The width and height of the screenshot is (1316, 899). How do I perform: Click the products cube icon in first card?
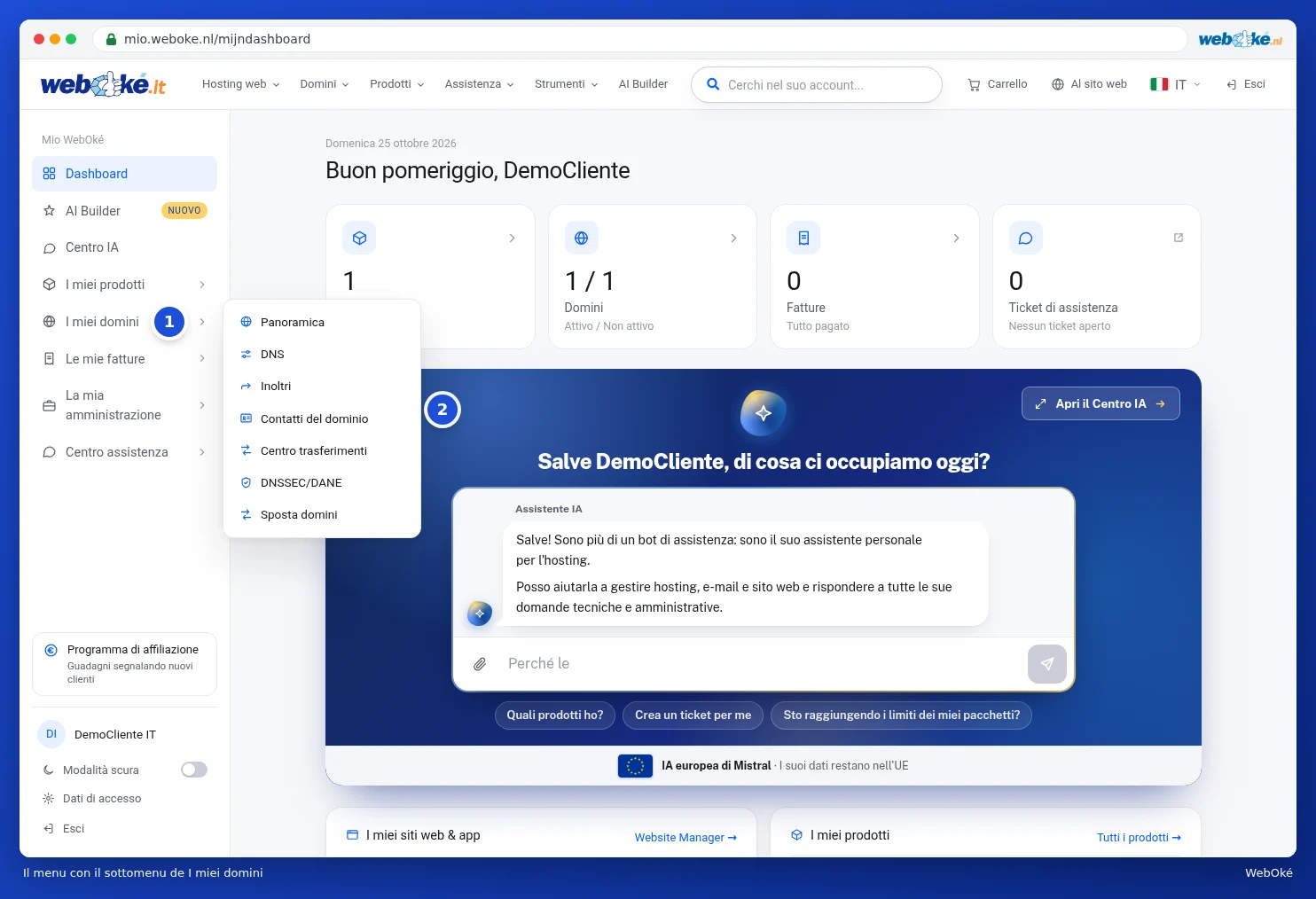(x=359, y=238)
